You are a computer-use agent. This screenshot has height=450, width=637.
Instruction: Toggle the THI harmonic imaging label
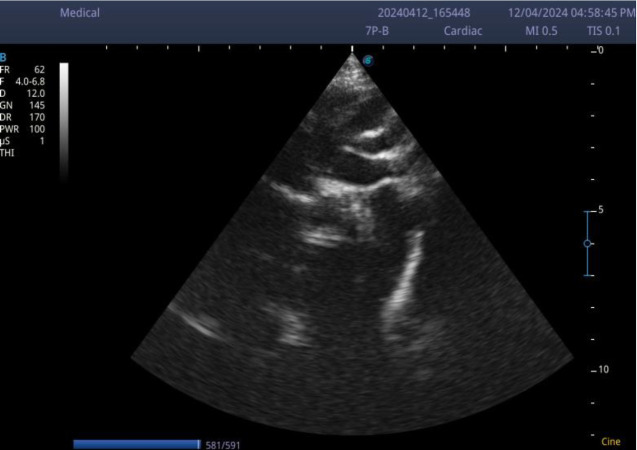pyautogui.click(x=8, y=152)
